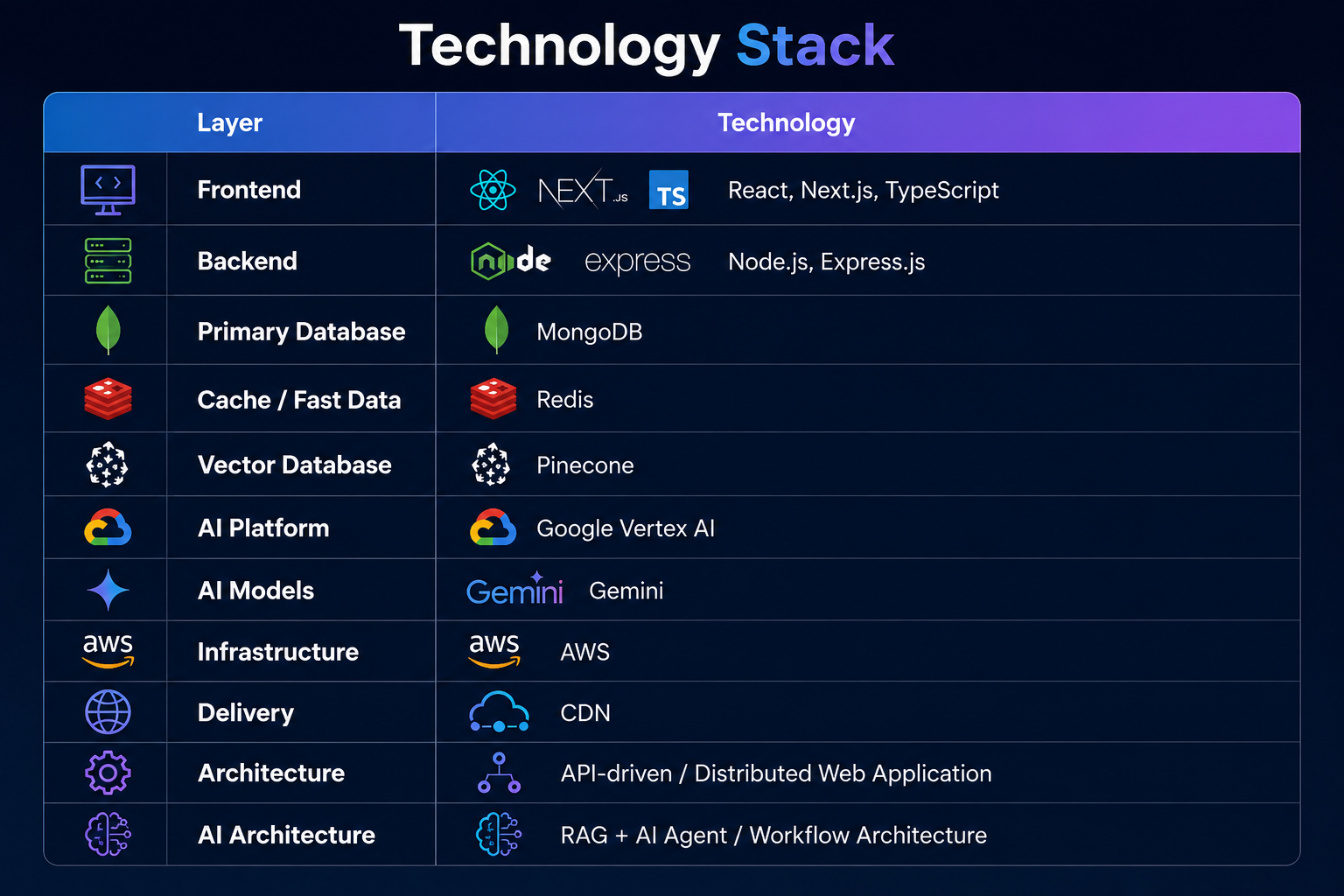Click the express wordmark logo
Screen dimensions: 1344x896
coord(637,262)
